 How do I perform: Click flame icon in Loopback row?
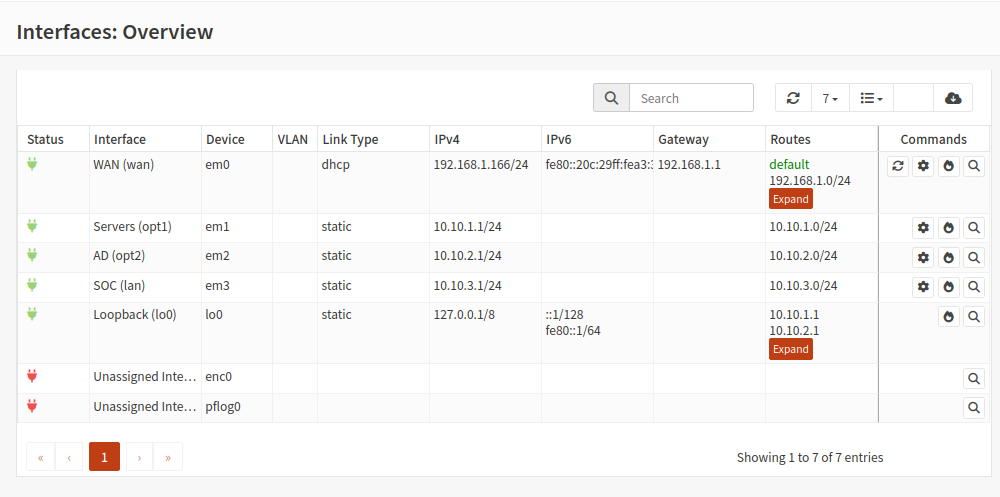(x=949, y=317)
